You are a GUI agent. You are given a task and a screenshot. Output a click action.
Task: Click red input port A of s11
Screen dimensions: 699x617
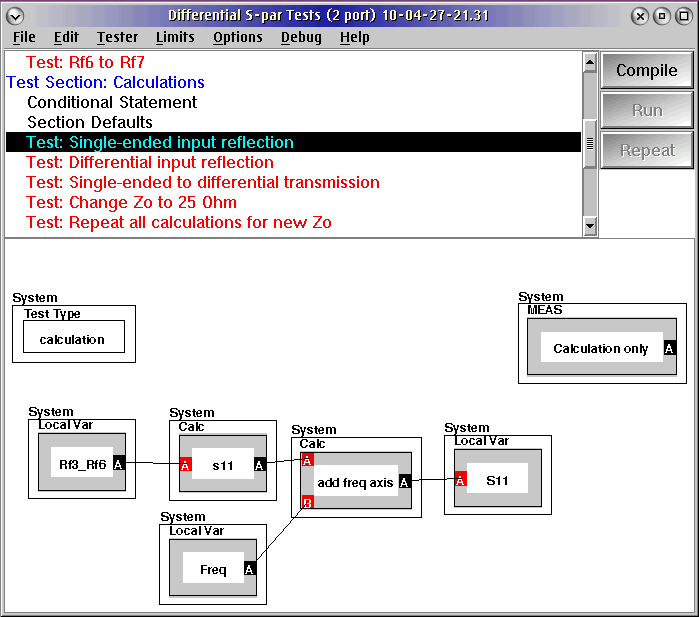[x=185, y=465]
